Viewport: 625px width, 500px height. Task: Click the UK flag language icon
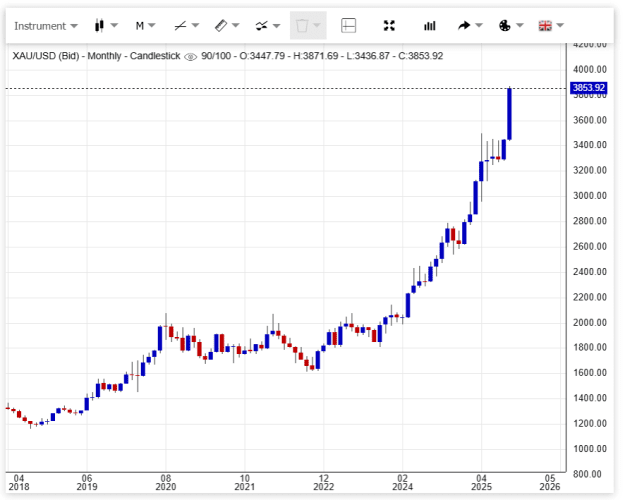tap(545, 26)
